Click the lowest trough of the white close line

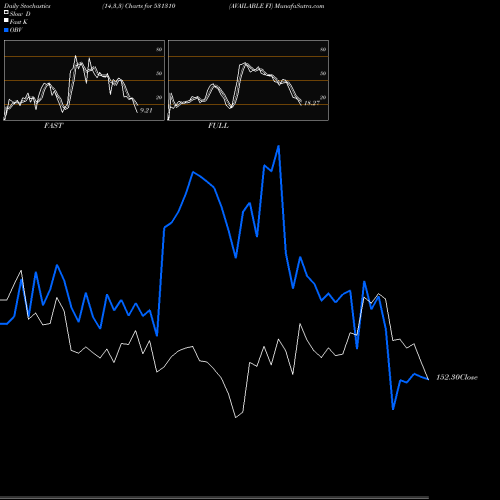[x=236, y=417]
